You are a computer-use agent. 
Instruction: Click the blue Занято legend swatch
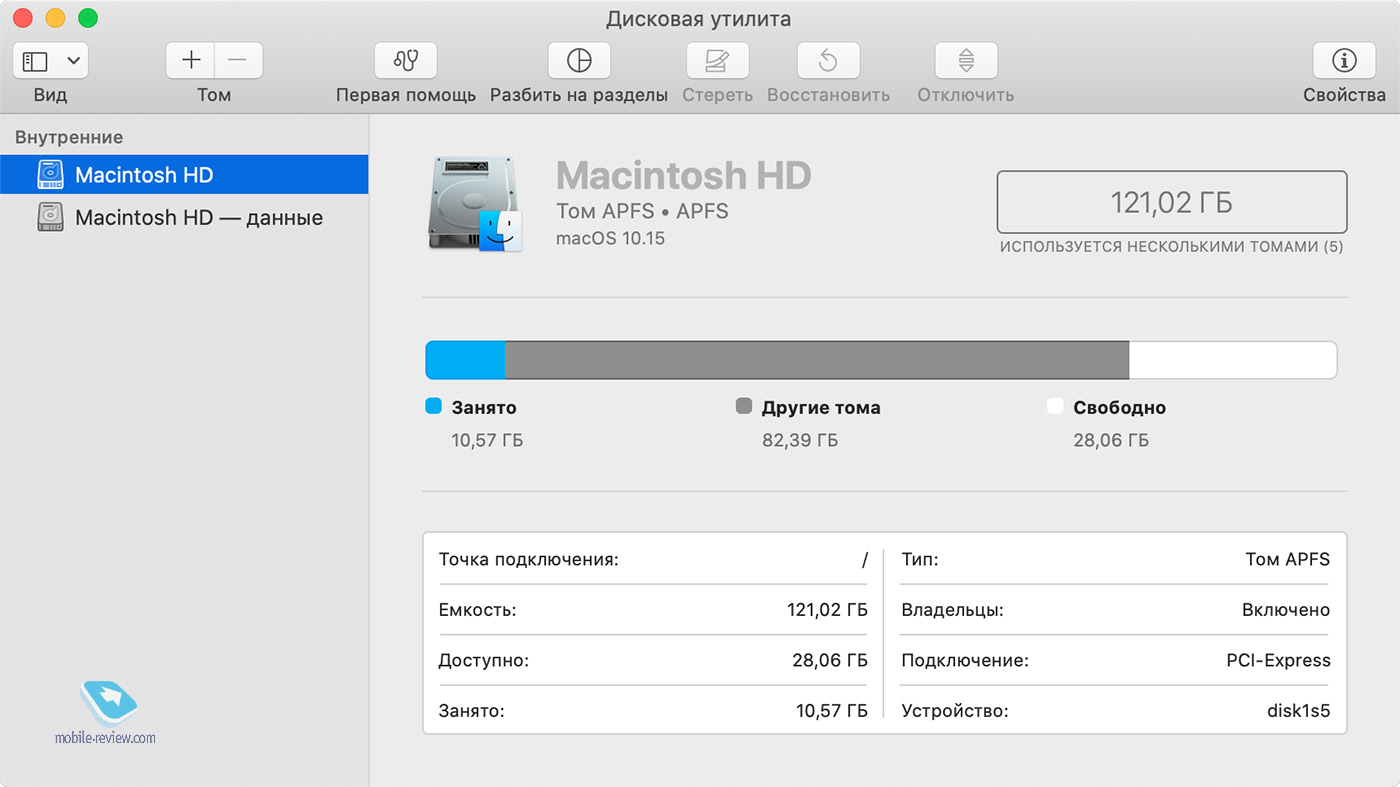coord(434,406)
